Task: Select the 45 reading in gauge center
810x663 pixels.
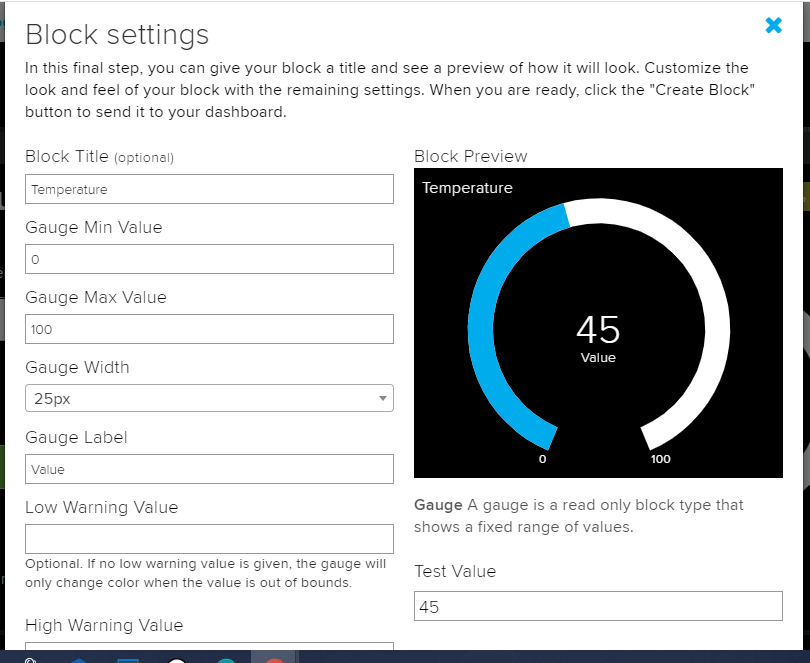Action: tap(598, 329)
